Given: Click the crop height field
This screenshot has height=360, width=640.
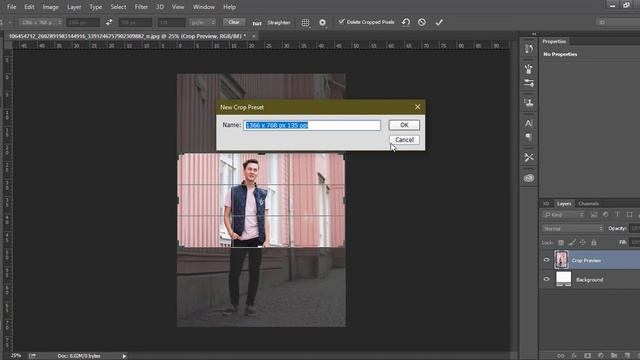Looking at the screenshot, I should point(135,22).
